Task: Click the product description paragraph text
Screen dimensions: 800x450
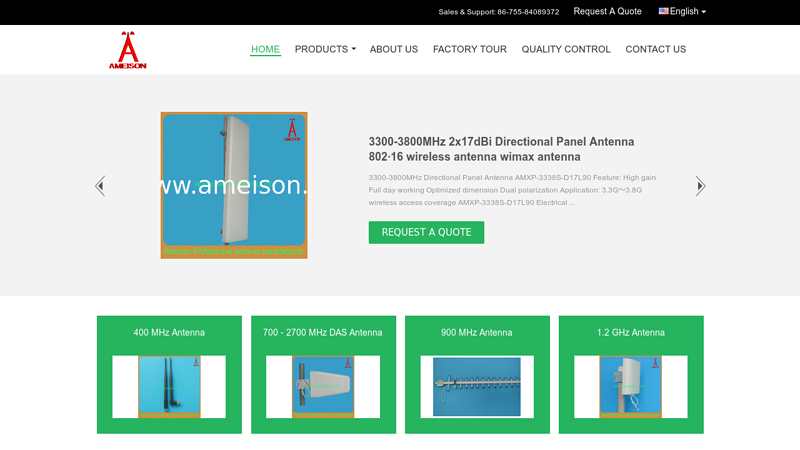Action: pos(512,190)
